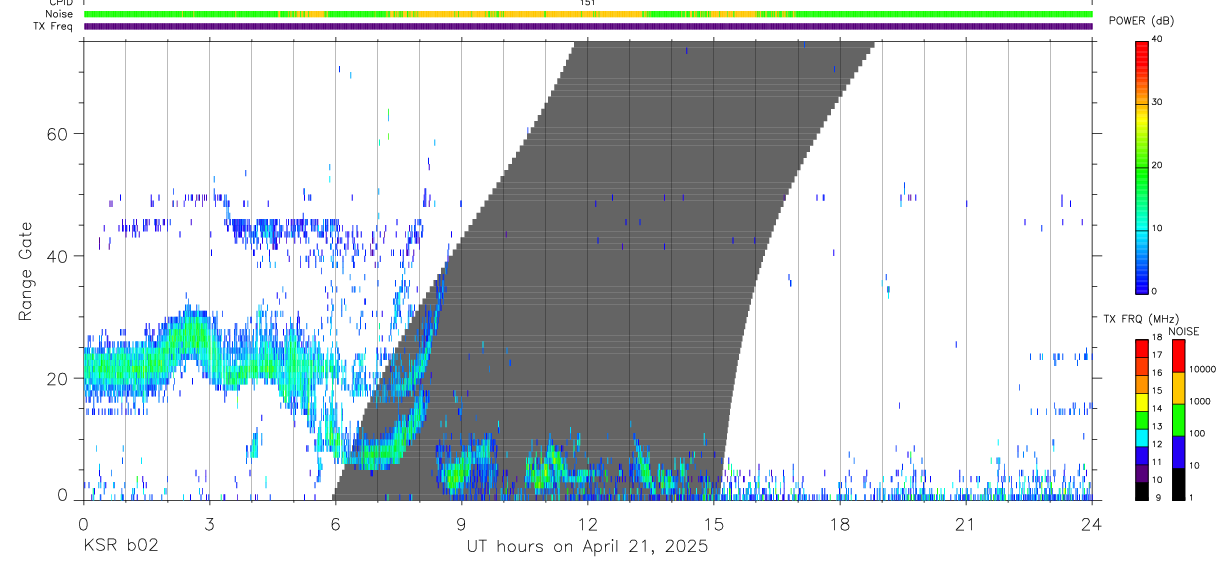This screenshot has width=1228, height=567.
Task: Click the TX FRQ (MHz) color scale bar
Action: 1141,419
